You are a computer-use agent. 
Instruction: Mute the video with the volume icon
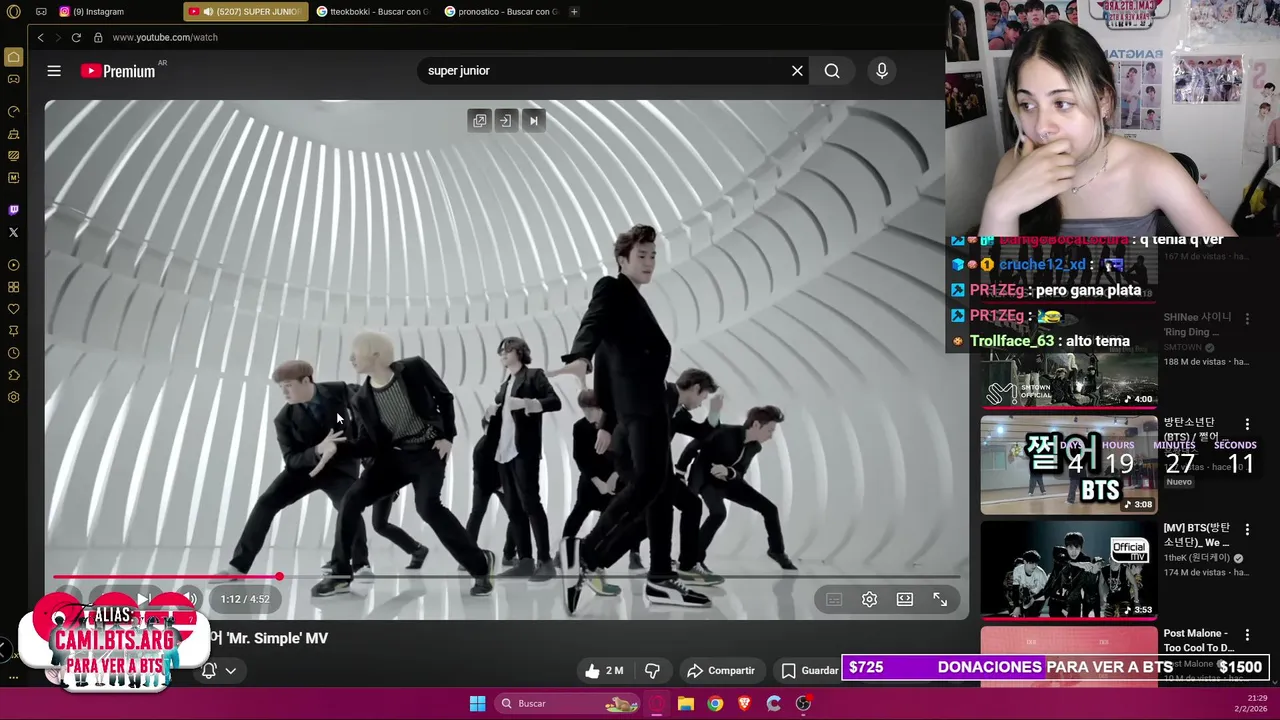(189, 599)
